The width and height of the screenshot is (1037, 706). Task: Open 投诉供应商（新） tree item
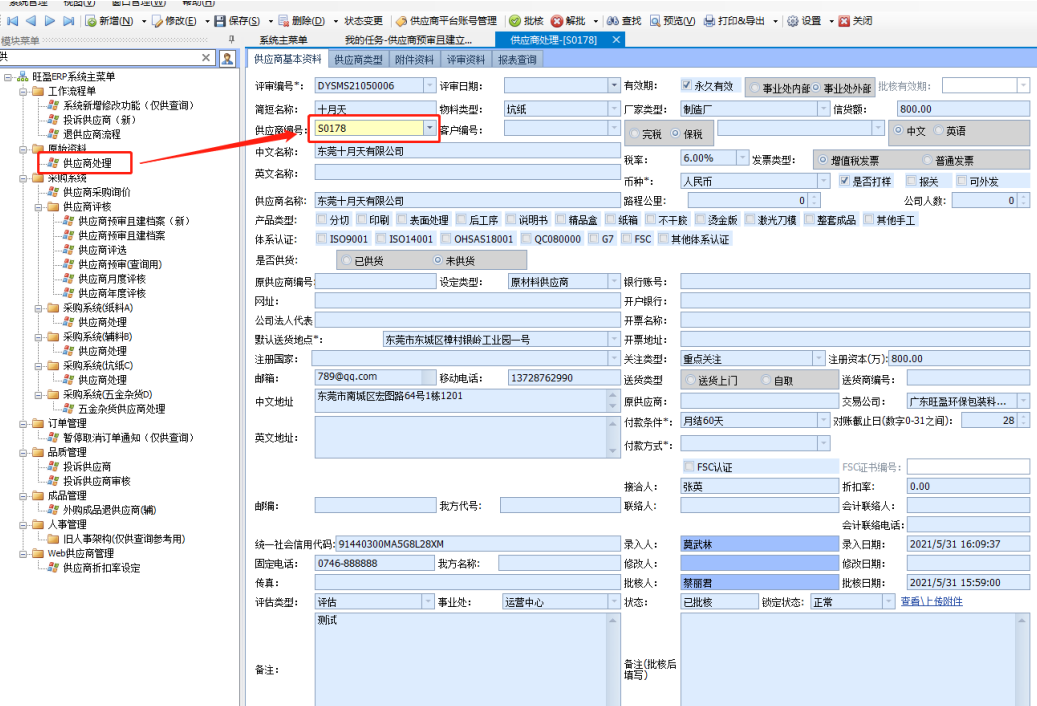point(99,120)
